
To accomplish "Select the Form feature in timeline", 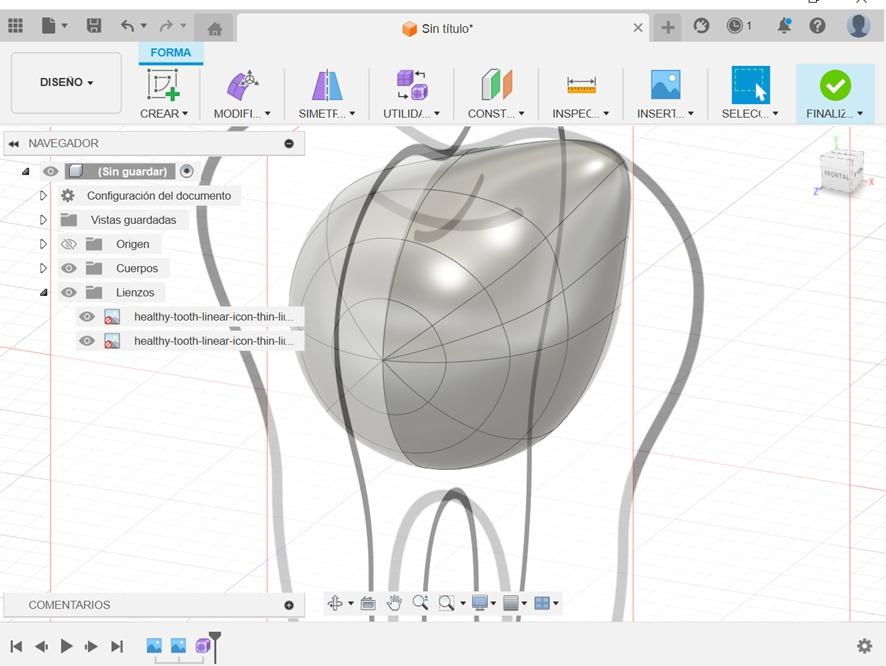I will point(202,645).
